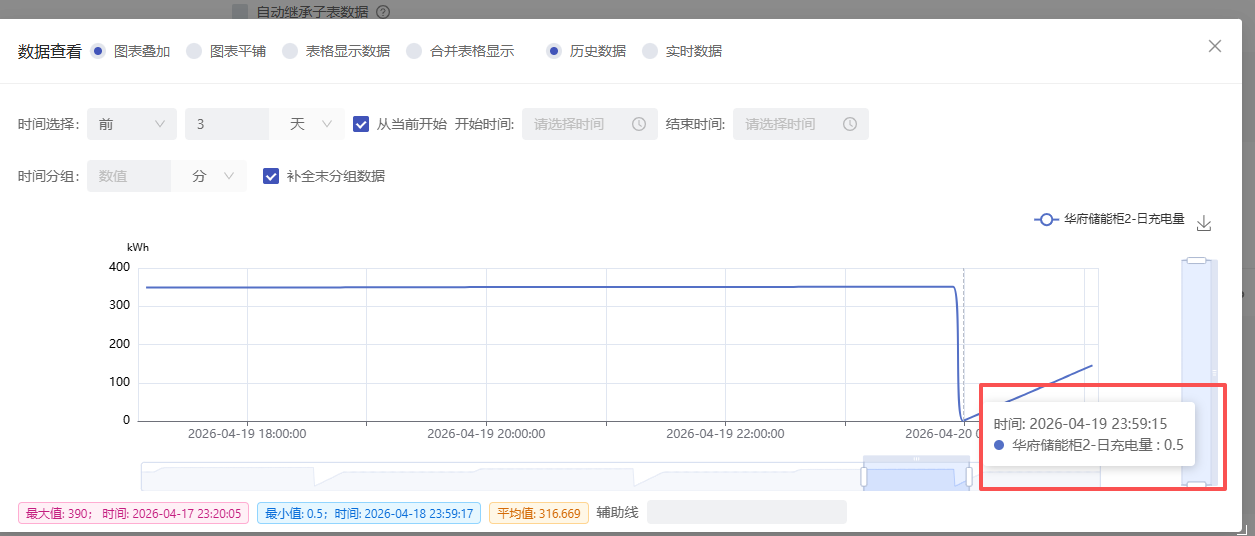This screenshot has height=536, width=1255.
Task: Click the horizontal zoom slider's left handle
Action: click(x=864, y=477)
